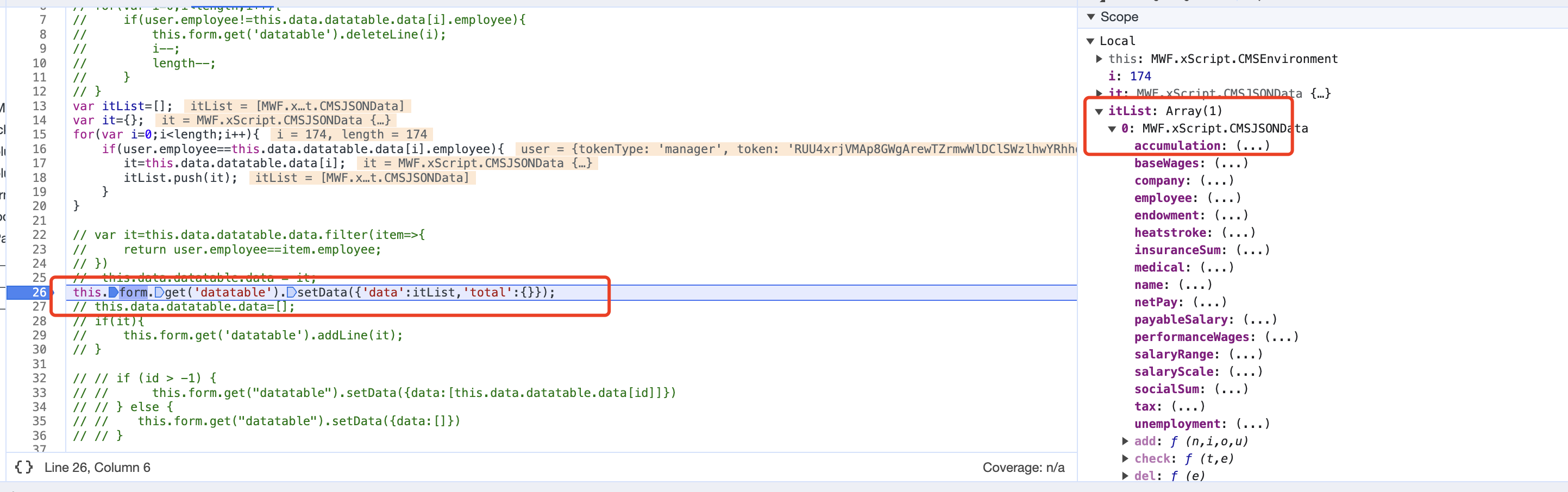
Task: Collapse array element 0 of itList
Action: [x=1112, y=129]
